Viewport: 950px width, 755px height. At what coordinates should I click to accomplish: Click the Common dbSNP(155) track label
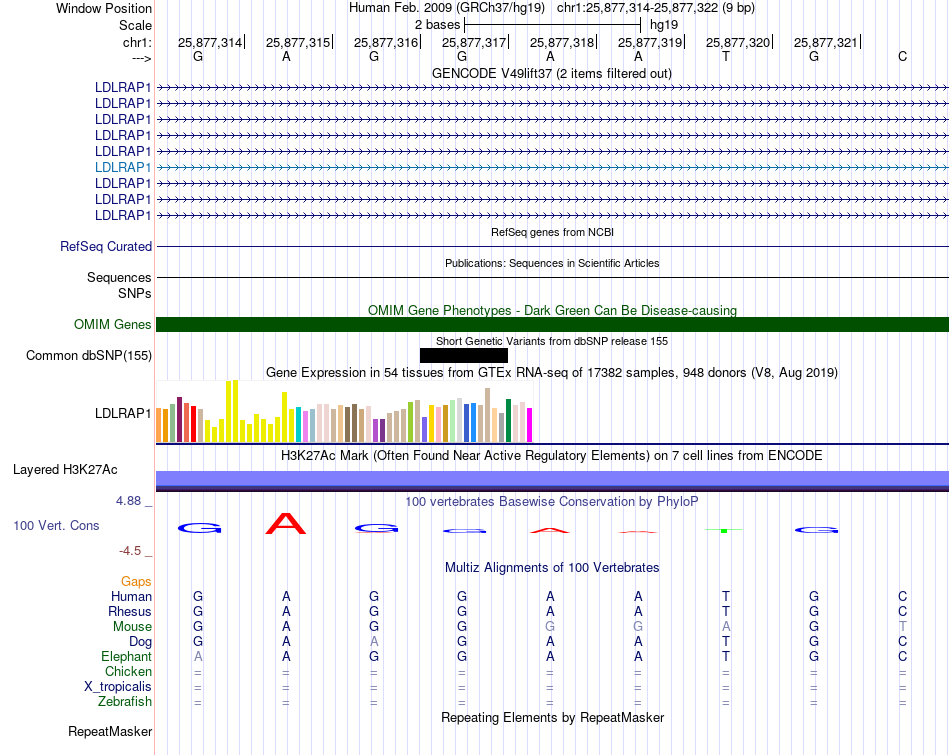(x=89, y=356)
